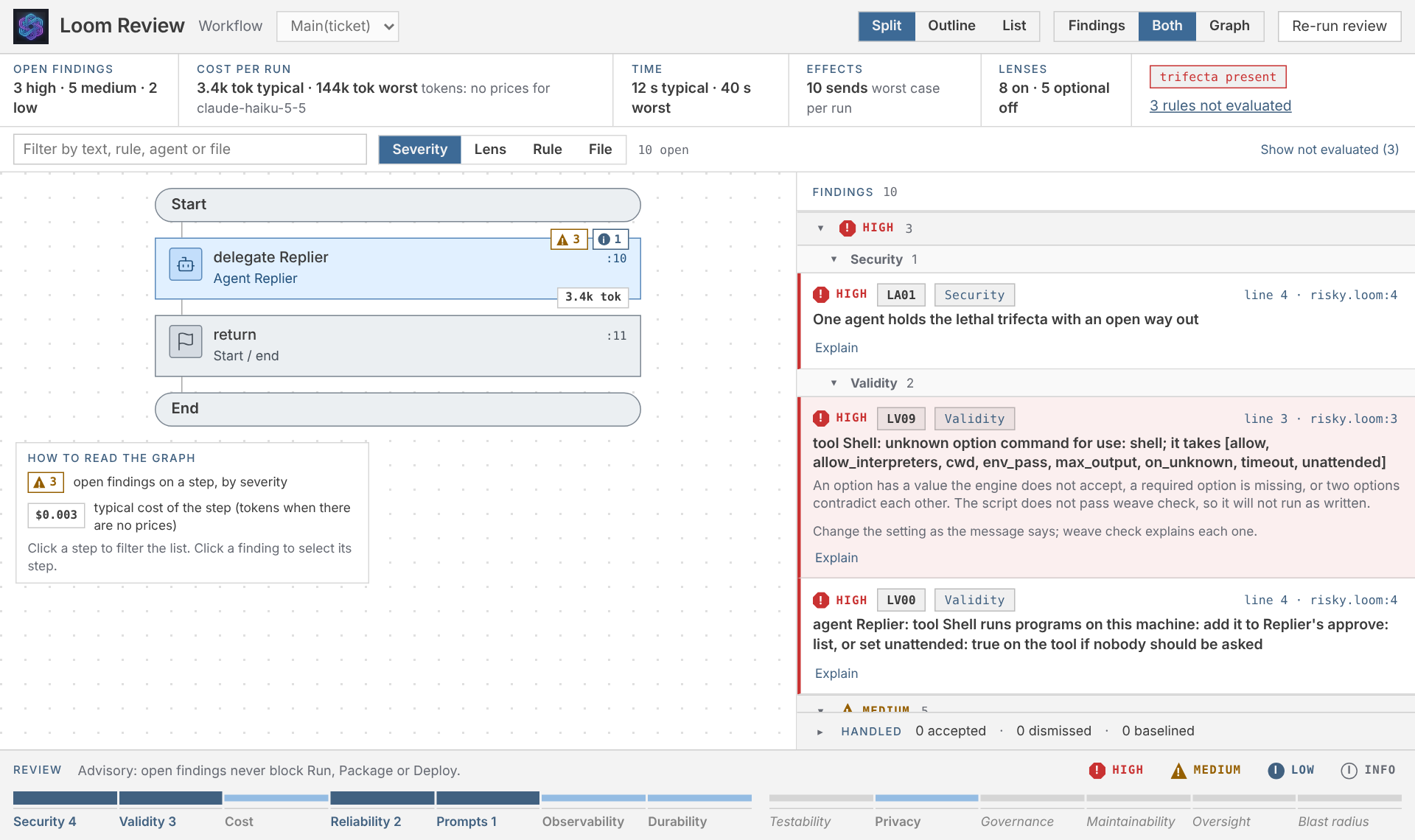Open the Main(ticket) workflow dropdown

click(338, 27)
